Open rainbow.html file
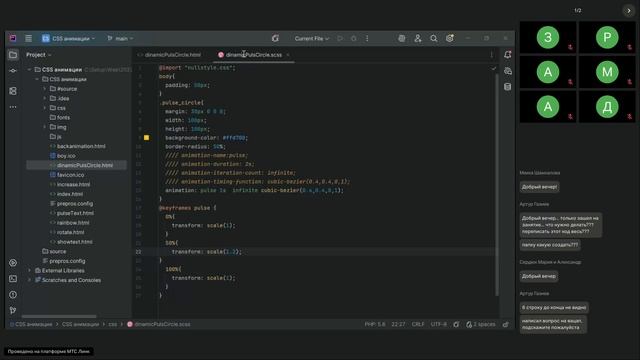This screenshot has width=640, height=360. pyautogui.click(x=73, y=222)
